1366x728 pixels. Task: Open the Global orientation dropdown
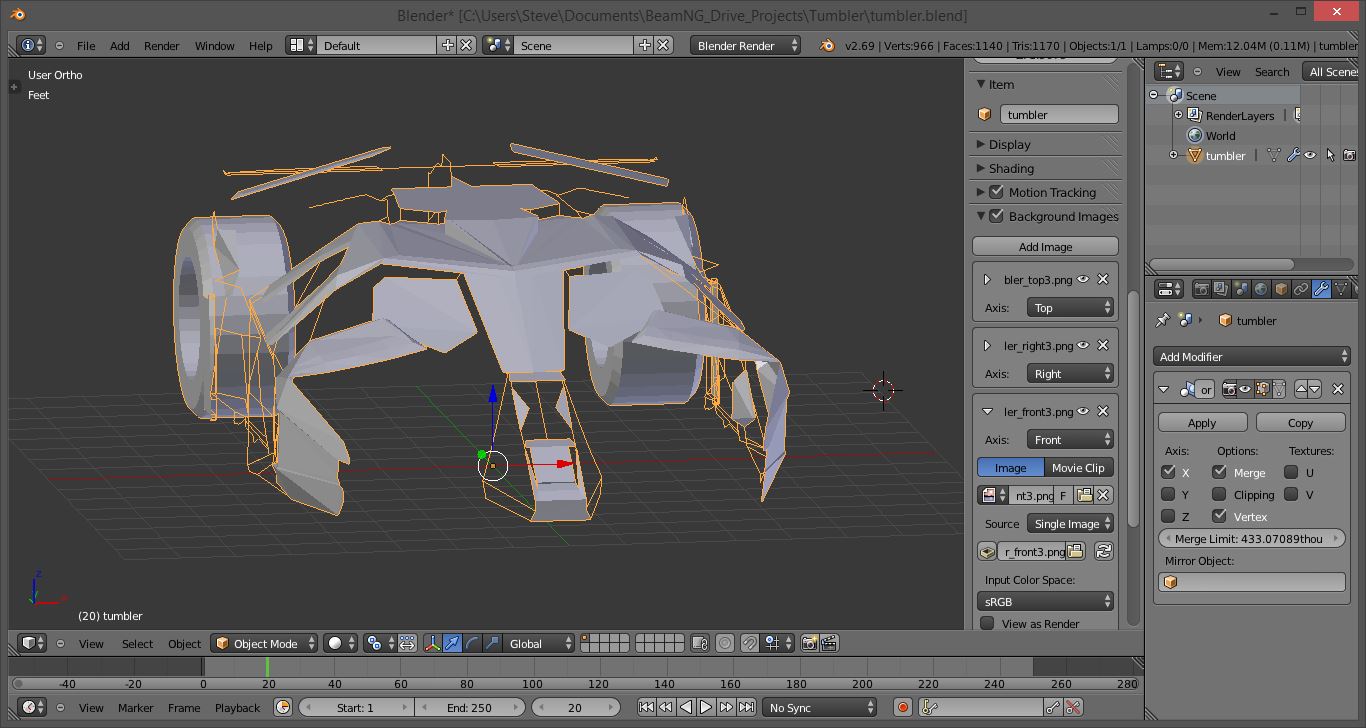click(x=540, y=643)
